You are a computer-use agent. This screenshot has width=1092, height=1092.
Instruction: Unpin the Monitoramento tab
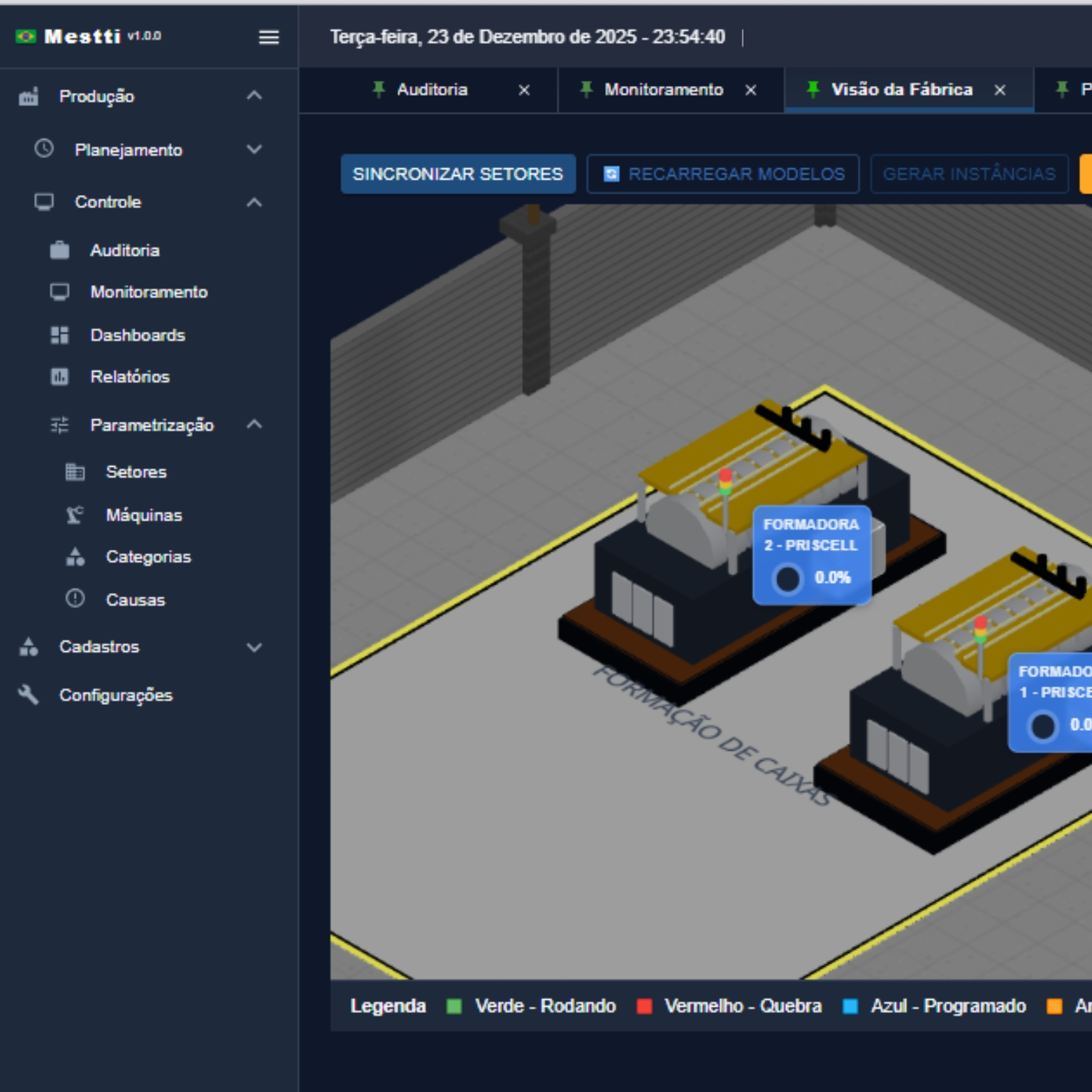pyautogui.click(x=586, y=89)
